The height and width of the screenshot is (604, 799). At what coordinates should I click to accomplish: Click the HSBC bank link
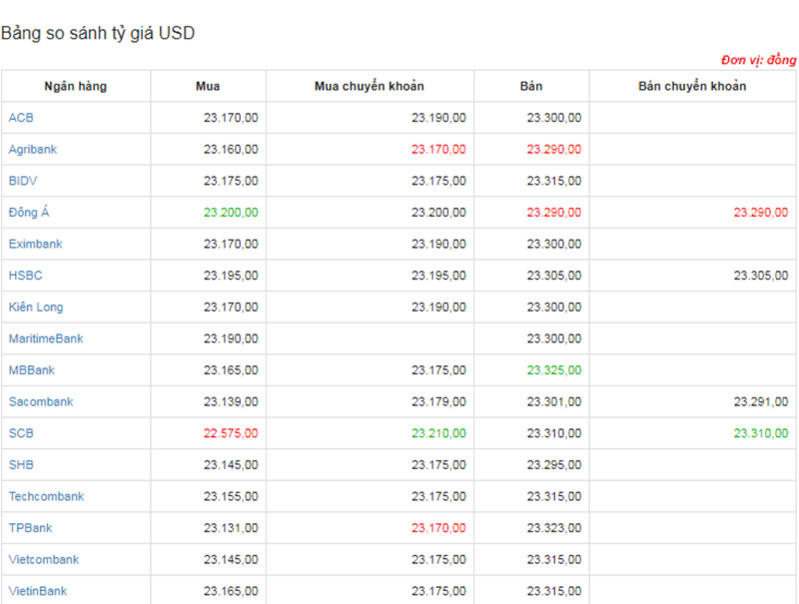[x=25, y=276]
